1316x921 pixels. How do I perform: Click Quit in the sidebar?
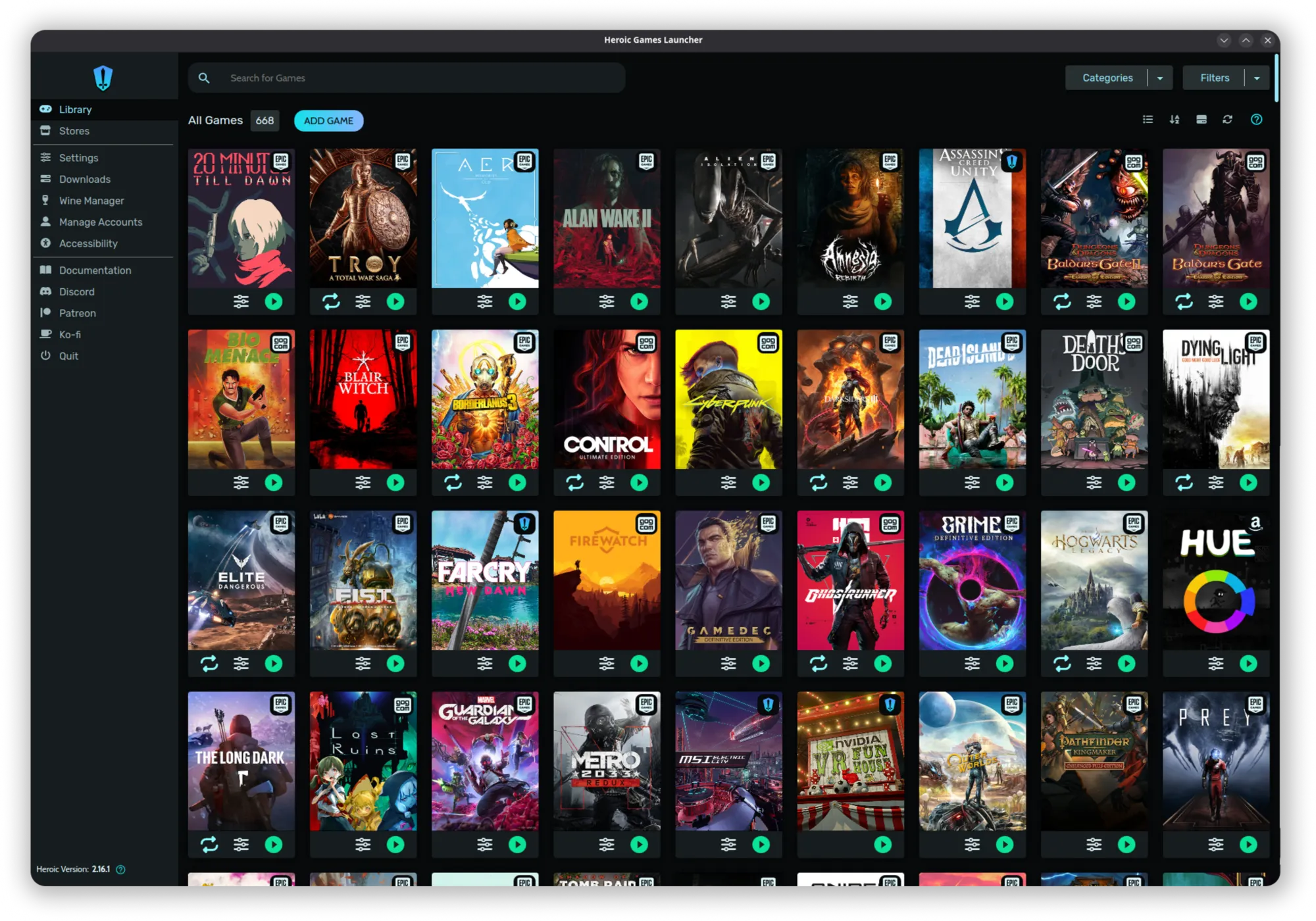(x=104, y=356)
